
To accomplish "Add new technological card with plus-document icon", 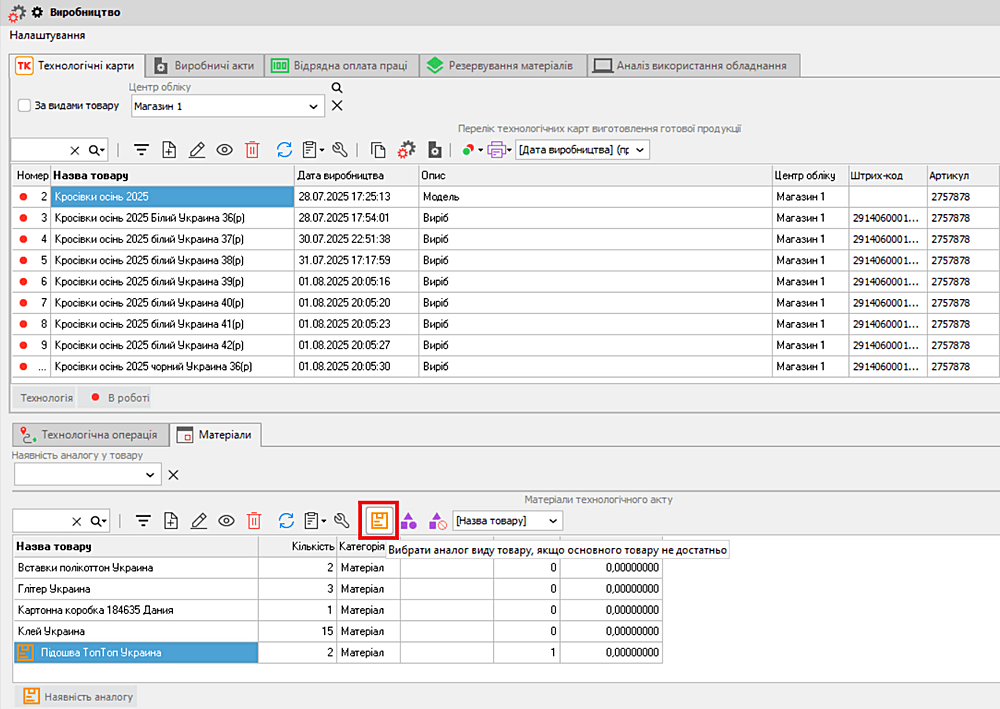I will (x=169, y=150).
